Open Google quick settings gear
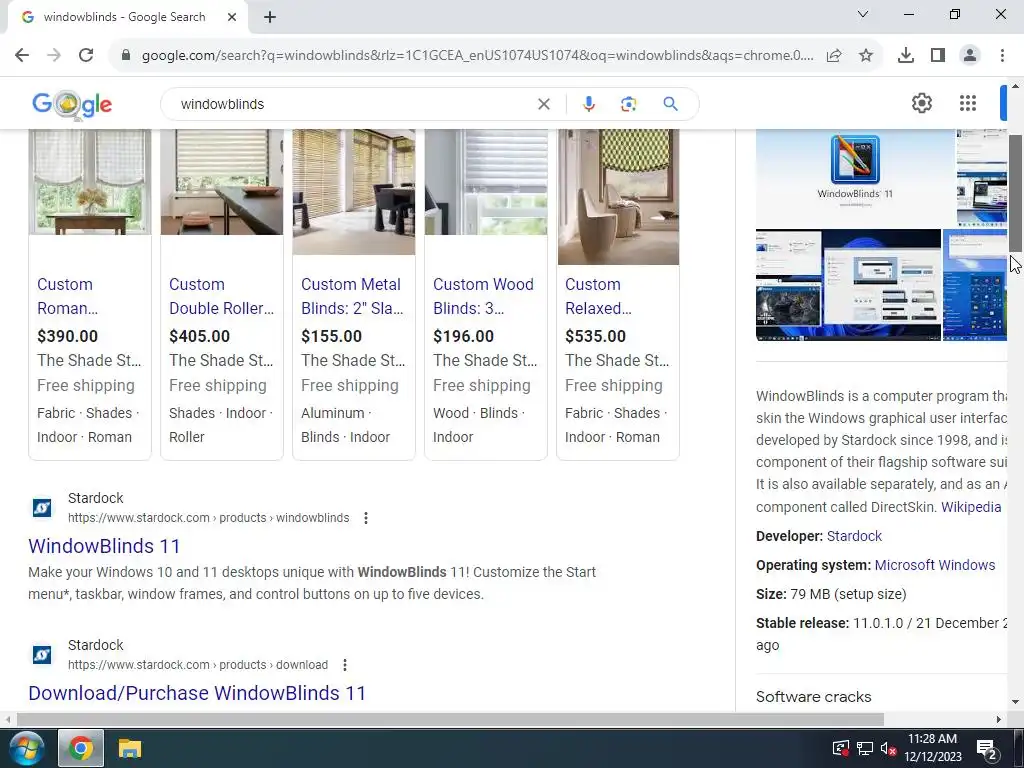1024x768 pixels. [x=921, y=103]
